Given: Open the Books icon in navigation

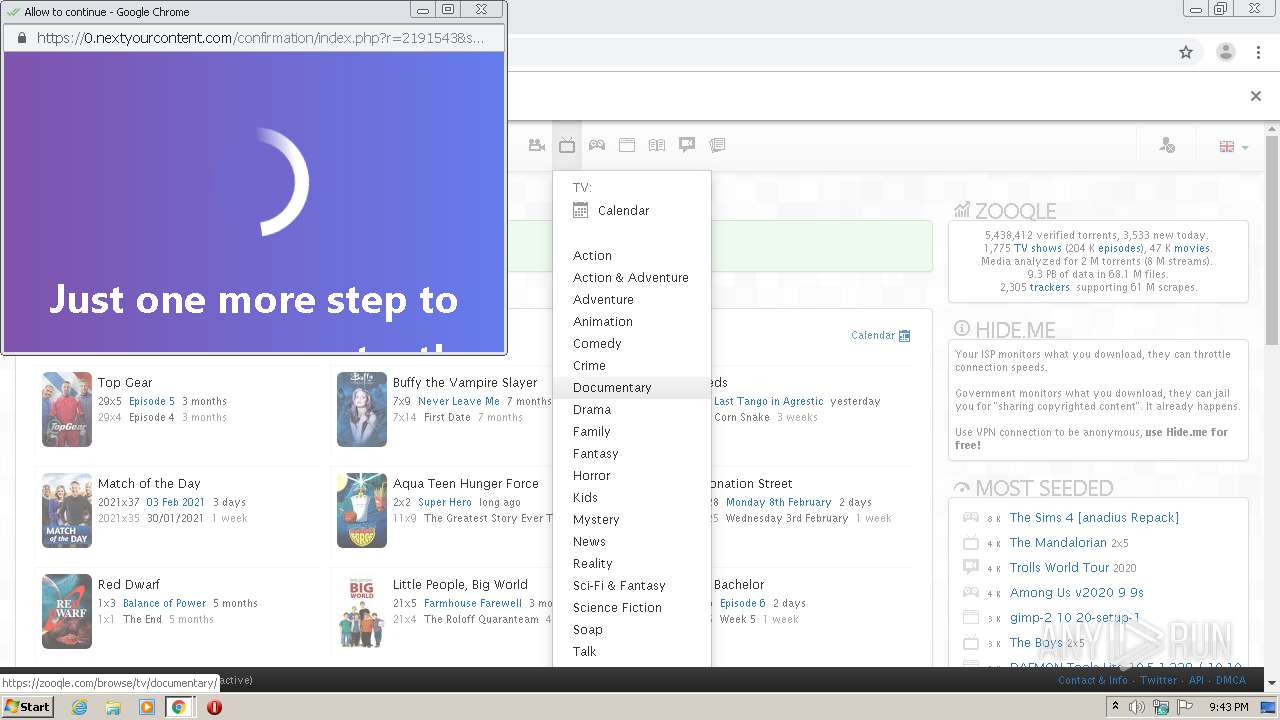Looking at the screenshot, I should coord(657,145).
